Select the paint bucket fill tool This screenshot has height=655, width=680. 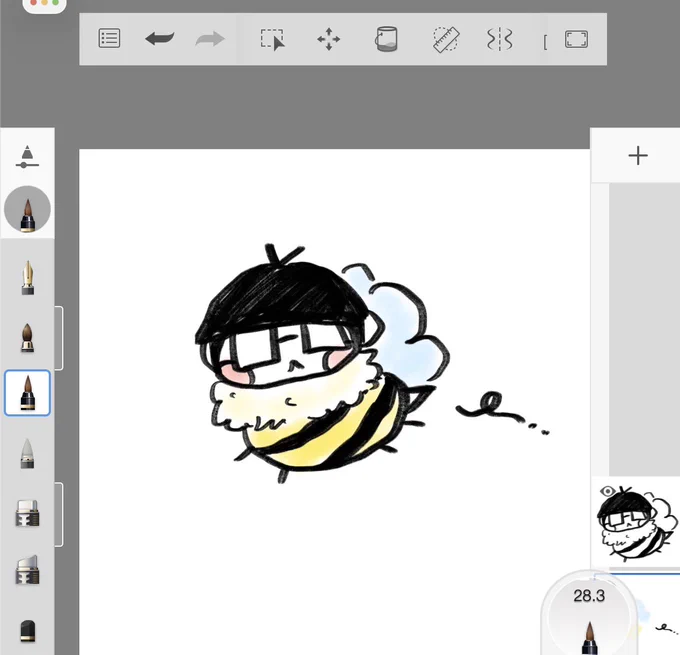[x=386, y=39]
